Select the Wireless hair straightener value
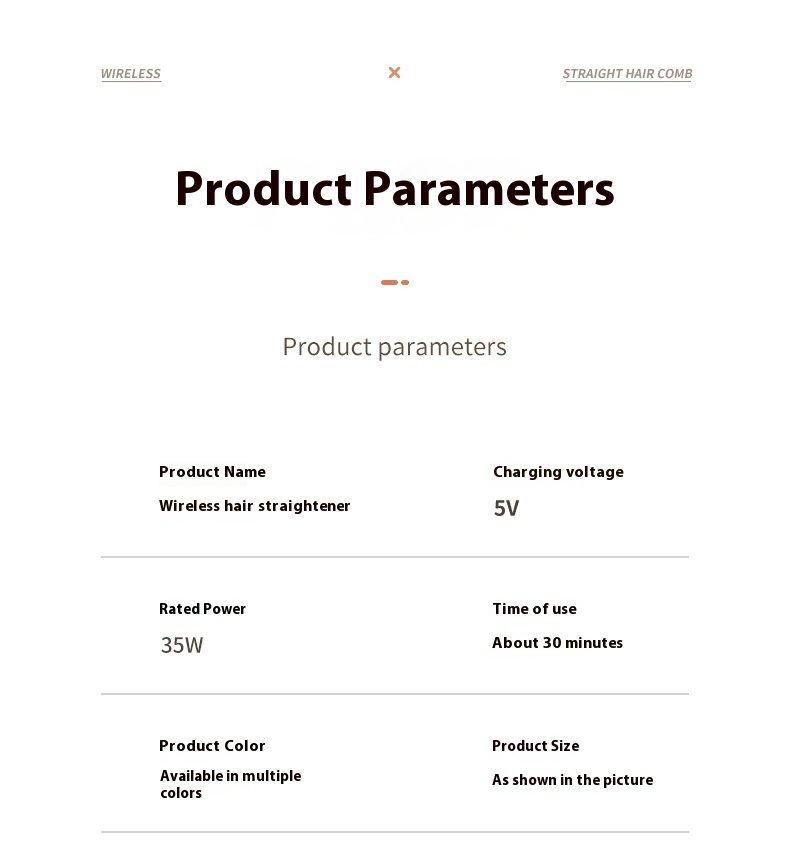Viewport: 790px width, 859px height. click(x=254, y=506)
